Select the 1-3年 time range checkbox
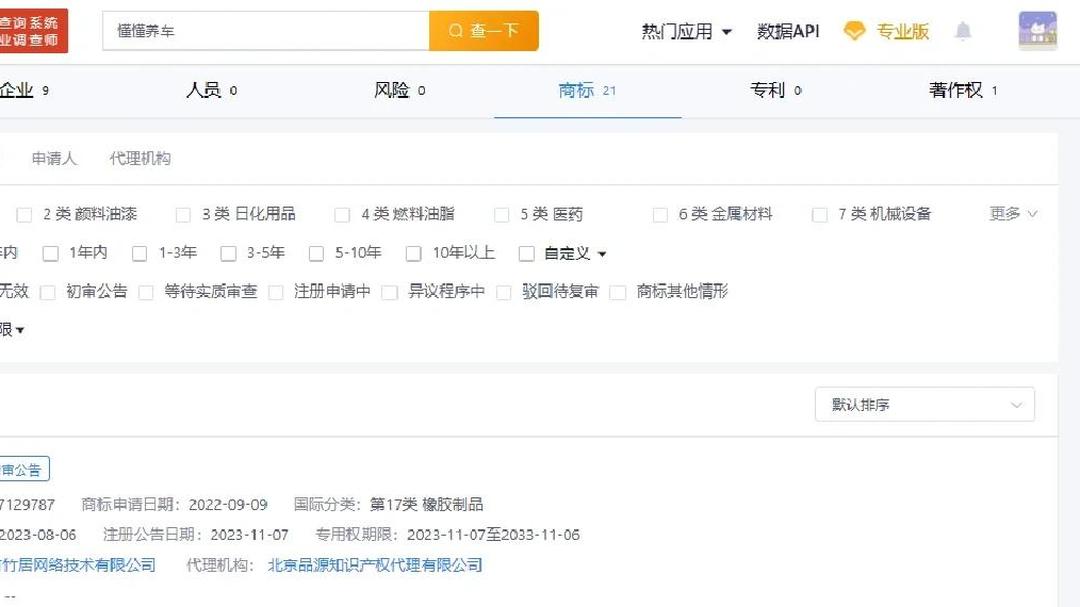1080x607 pixels. click(140, 253)
